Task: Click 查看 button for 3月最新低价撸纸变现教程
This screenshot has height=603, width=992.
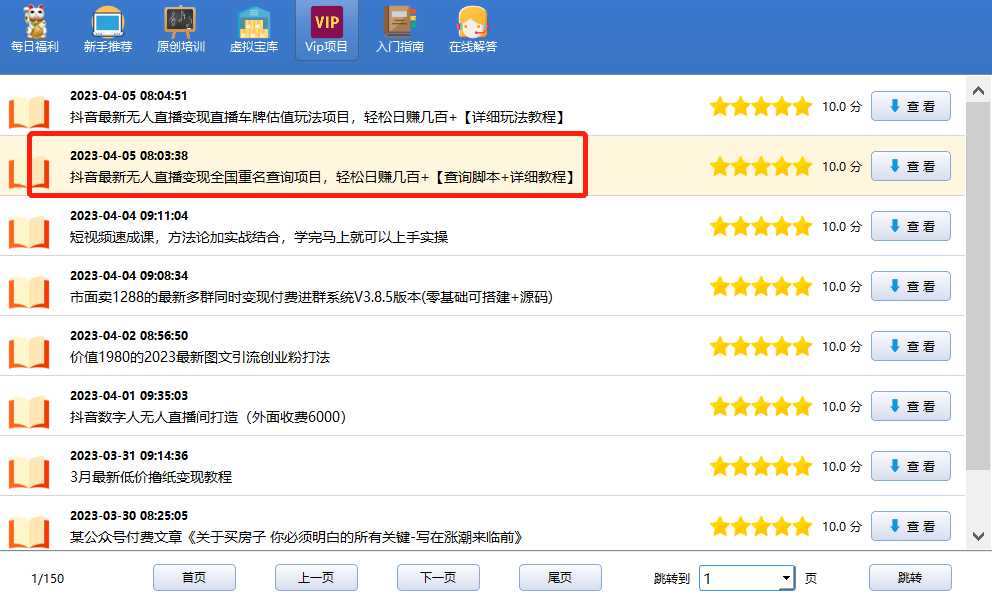Action: (x=910, y=466)
